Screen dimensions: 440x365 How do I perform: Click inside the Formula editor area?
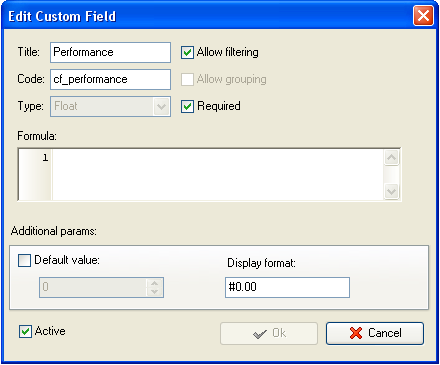click(x=217, y=174)
